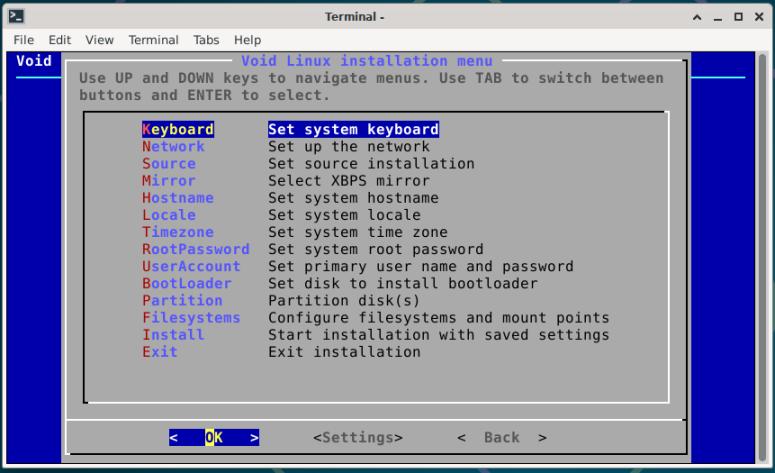
Task: Click 'Start installation with saved settings' text
Action: point(439,335)
